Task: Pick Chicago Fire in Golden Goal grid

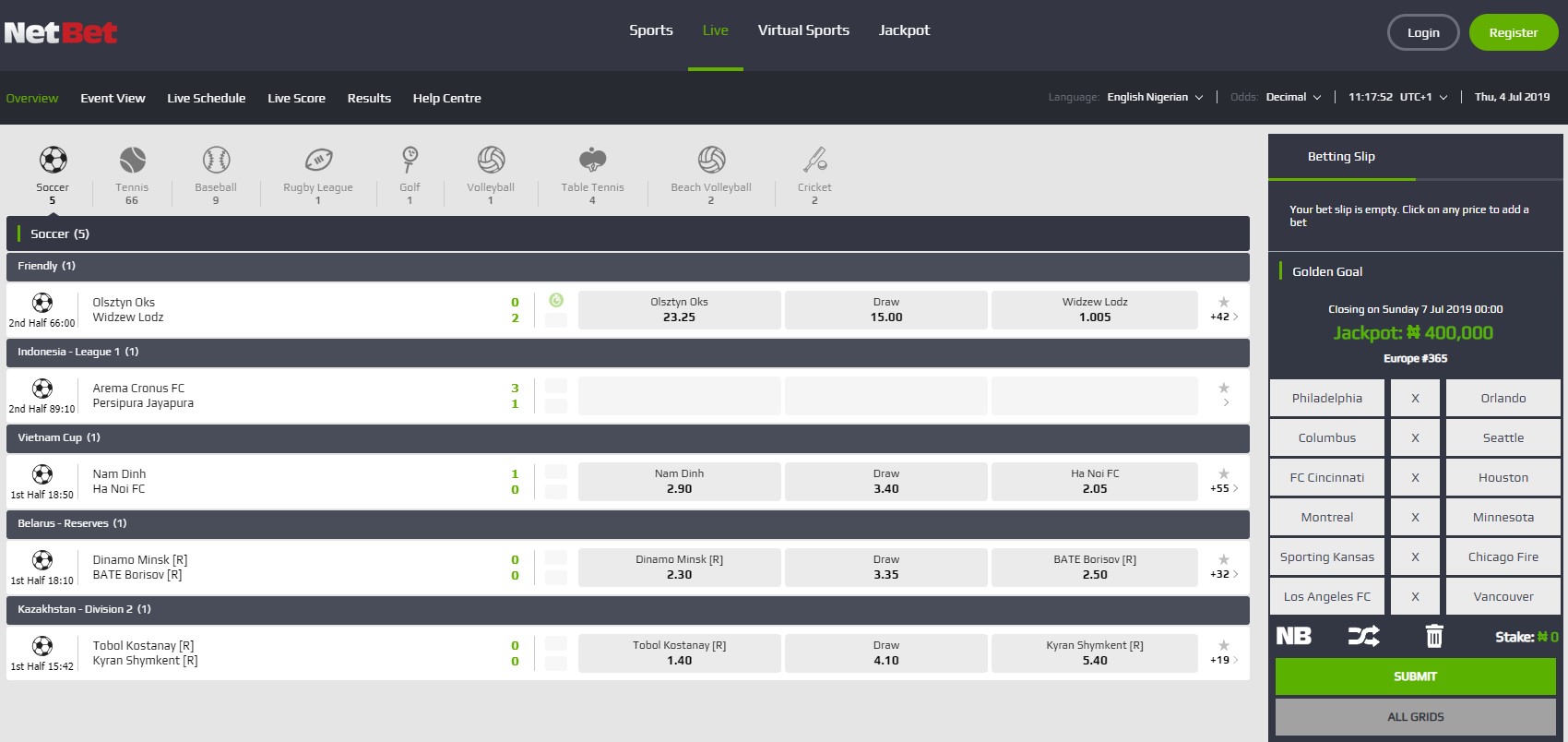Action: tap(1503, 556)
